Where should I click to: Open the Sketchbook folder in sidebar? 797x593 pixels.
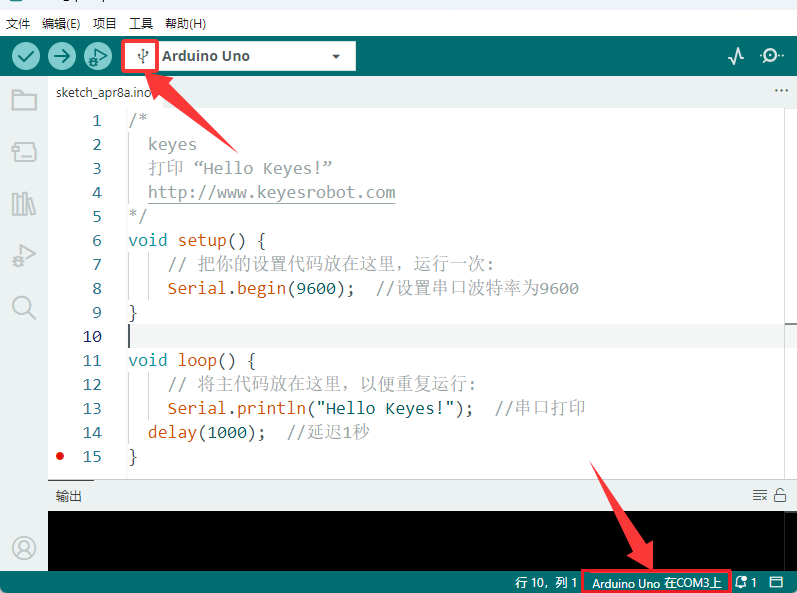click(x=24, y=100)
